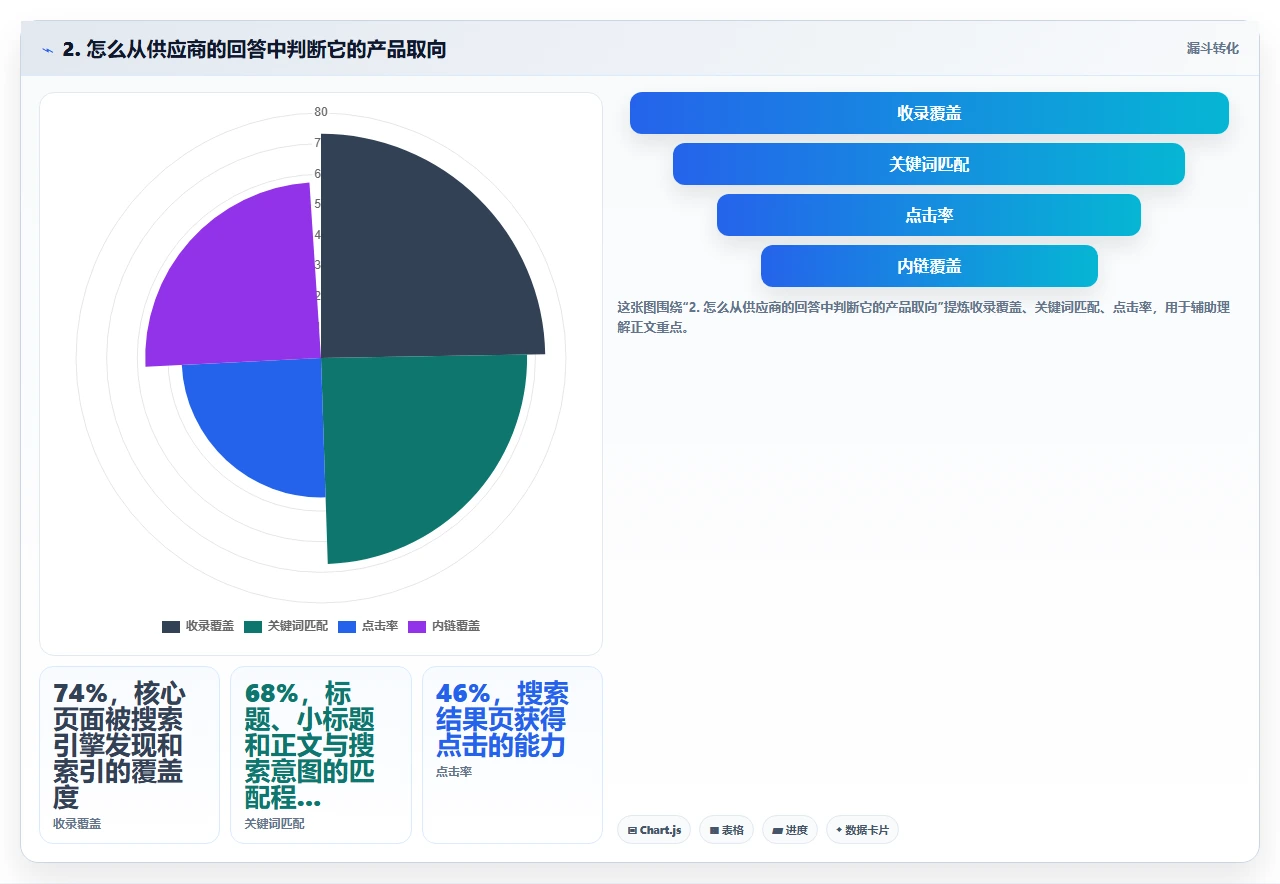This screenshot has width=1280, height=884.
Task: Click the icon inside the 表格 chip
Action: click(714, 830)
